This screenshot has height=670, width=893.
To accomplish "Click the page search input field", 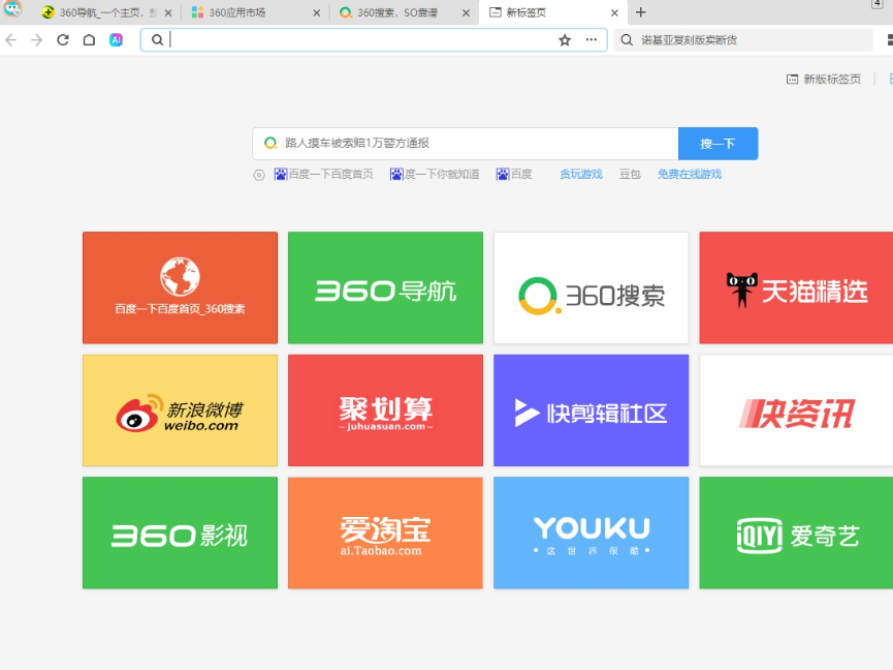I will pyautogui.click(x=465, y=143).
